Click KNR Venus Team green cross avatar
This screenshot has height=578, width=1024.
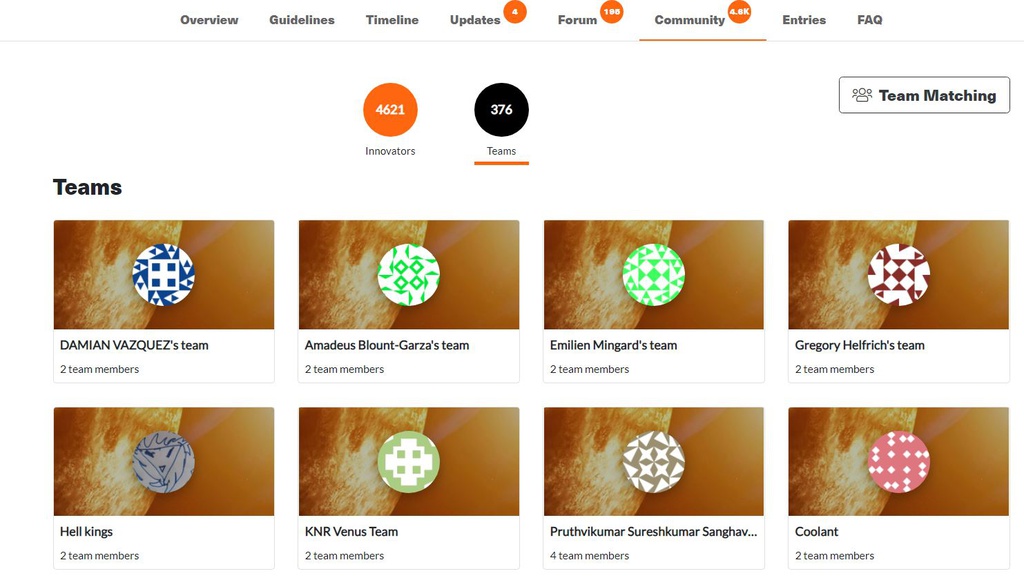[409, 462]
